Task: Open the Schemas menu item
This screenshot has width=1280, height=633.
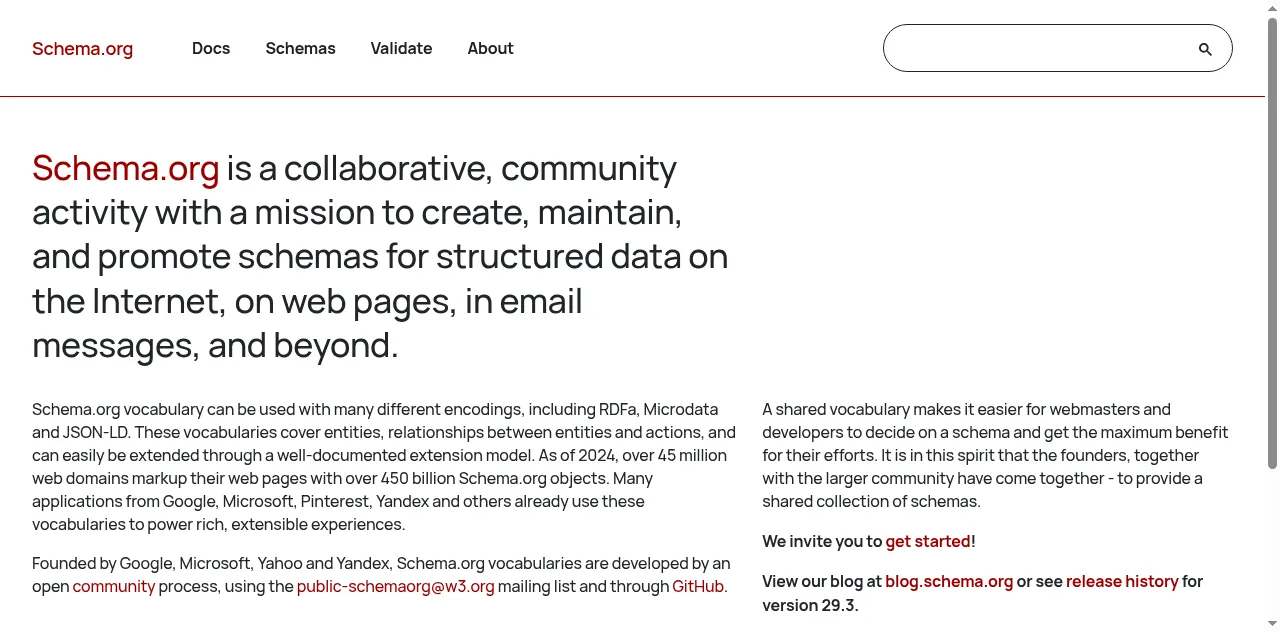Action: click(300, 48)
